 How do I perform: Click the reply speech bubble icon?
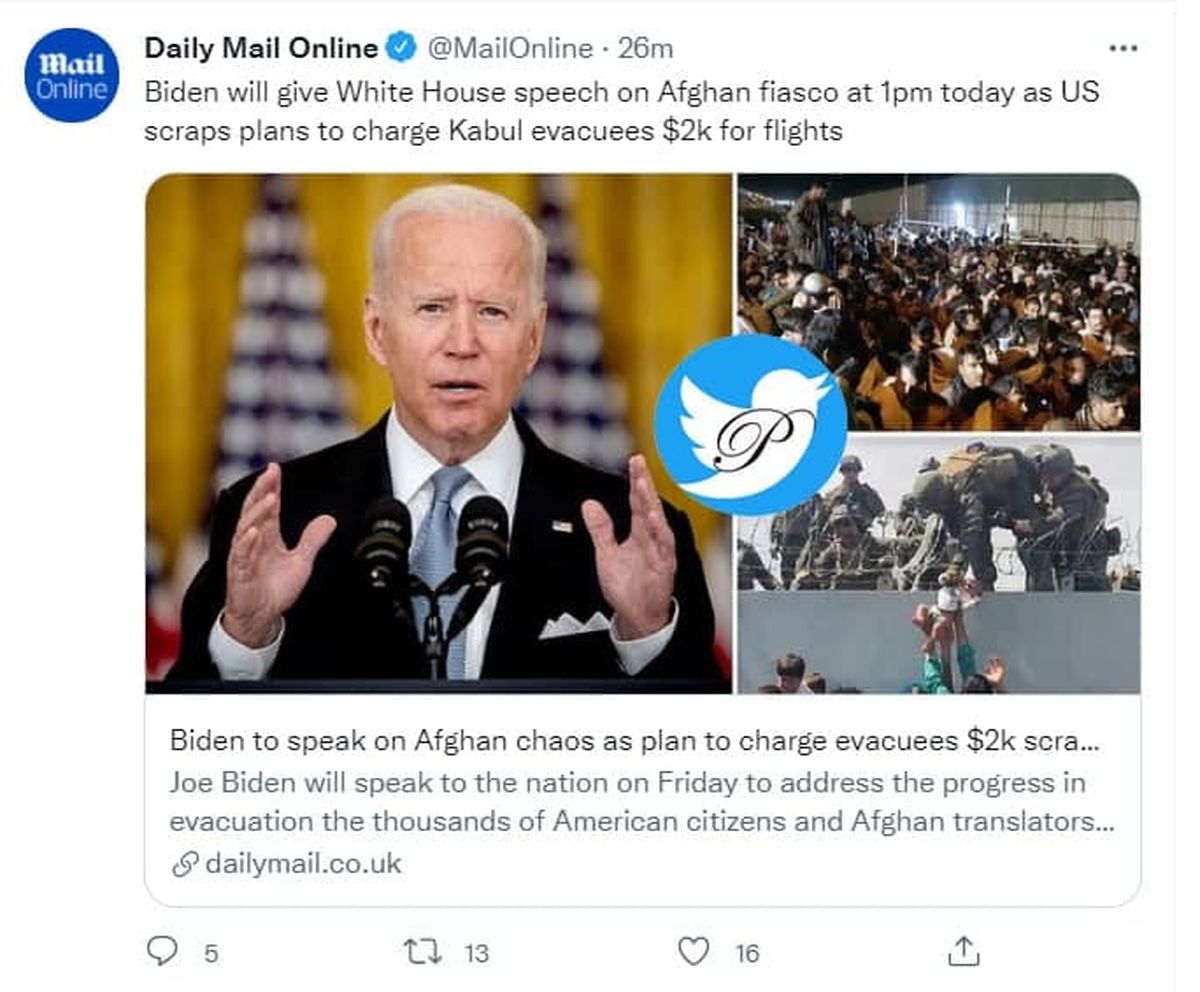tap(161, 950)
